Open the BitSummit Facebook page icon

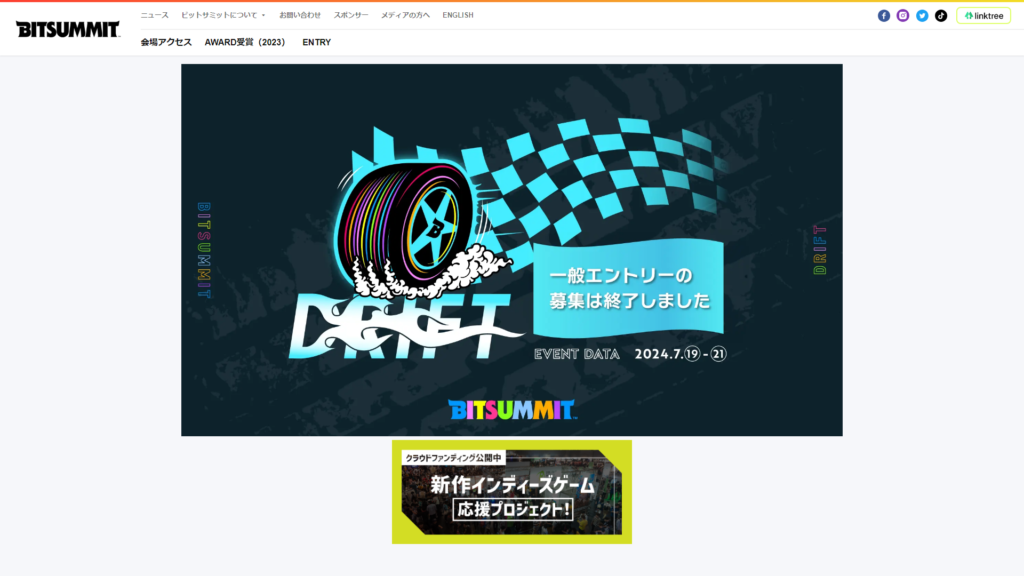(x=884, y=16)
